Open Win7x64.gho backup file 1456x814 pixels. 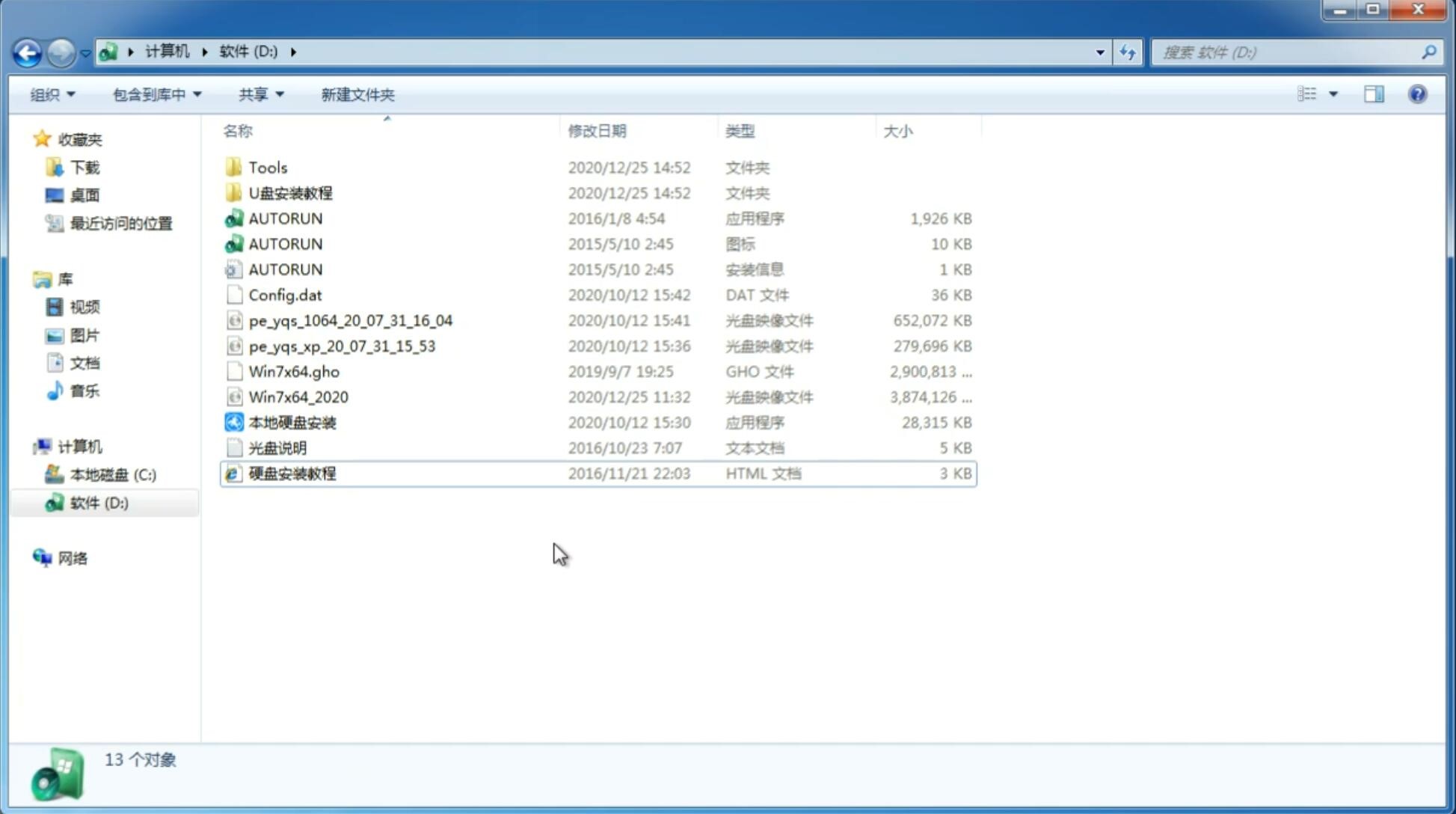pos(294,371)
